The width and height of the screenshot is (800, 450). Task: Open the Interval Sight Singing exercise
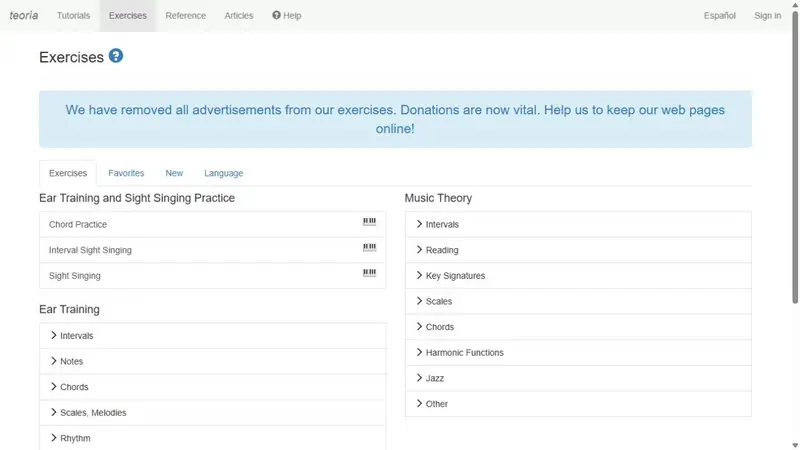click(x=212, y=250)
